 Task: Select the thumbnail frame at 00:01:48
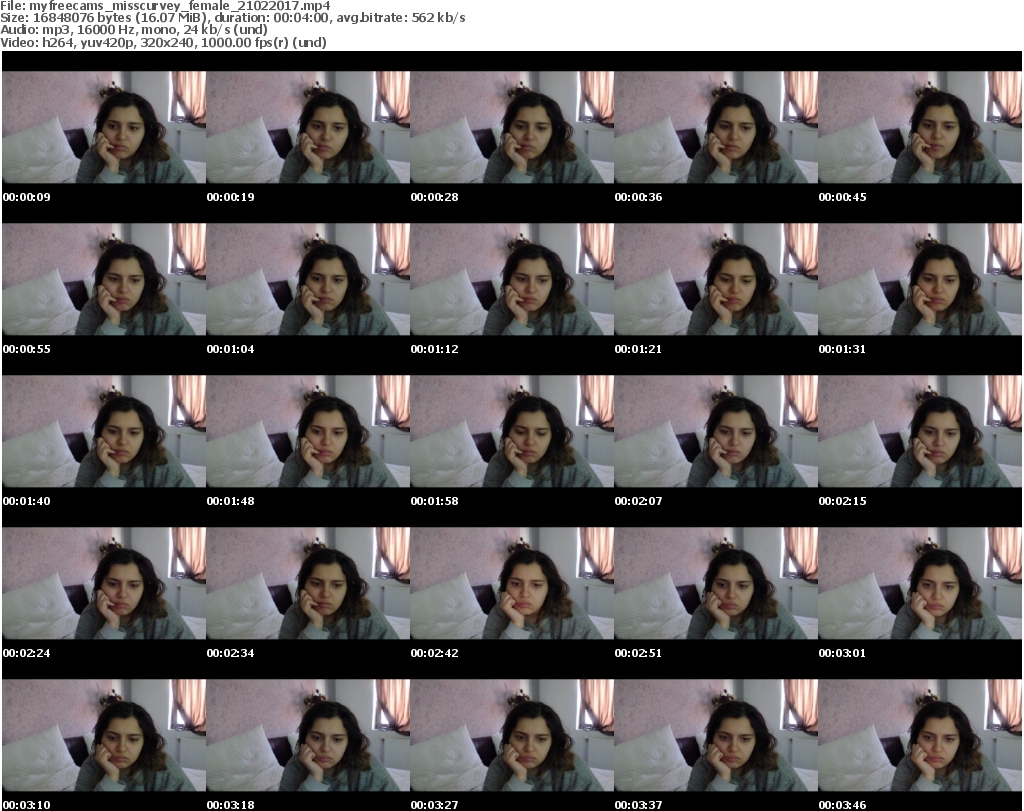(308, 432)
